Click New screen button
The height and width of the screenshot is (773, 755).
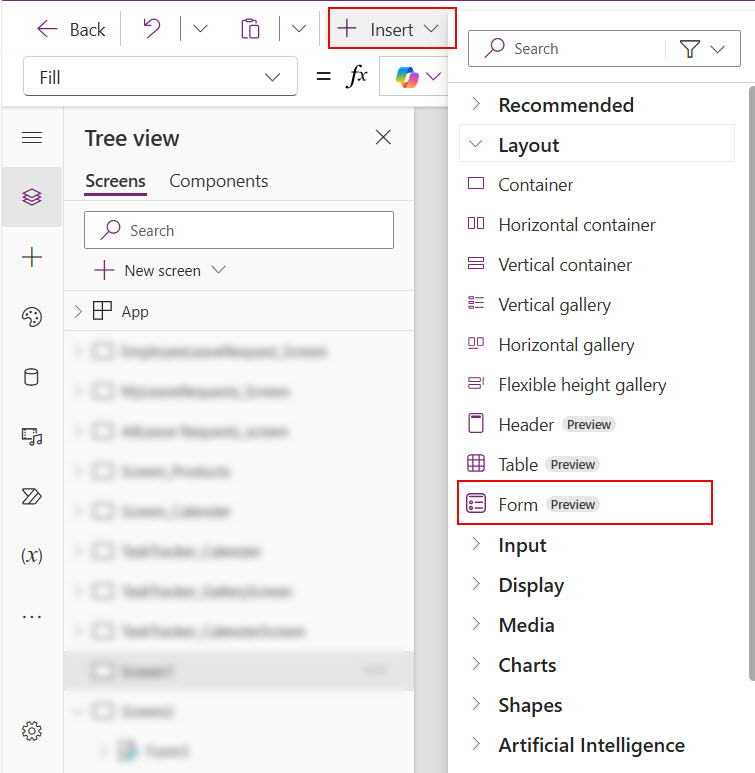point(148,271)
